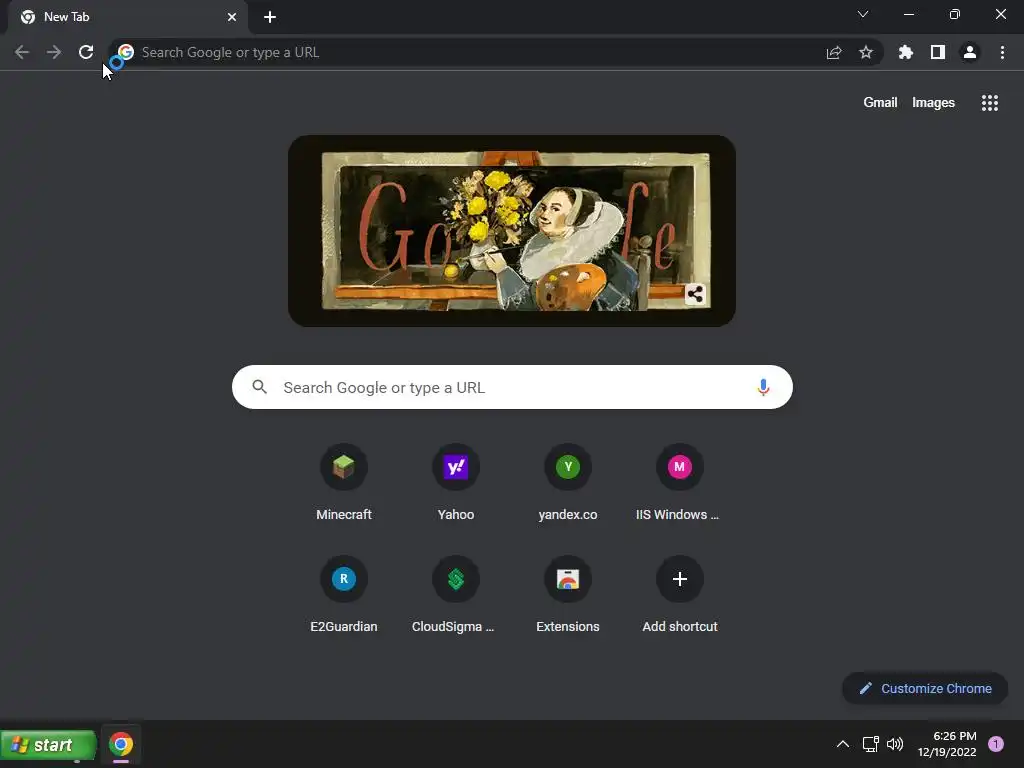Click the browser forward arrow
The width and height of the screenshot is (1024, 768).
pos(54,52)
